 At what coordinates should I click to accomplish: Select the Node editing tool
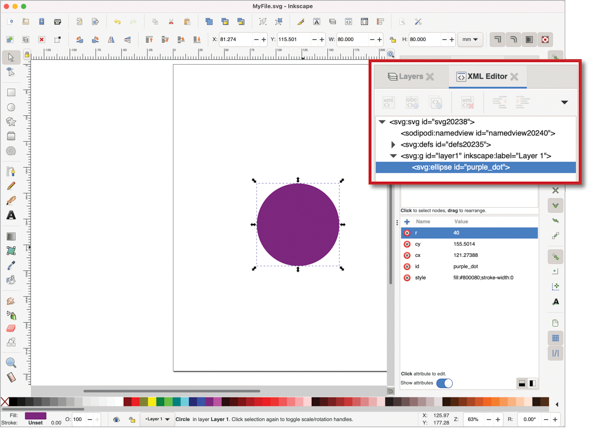pos(11,72)
